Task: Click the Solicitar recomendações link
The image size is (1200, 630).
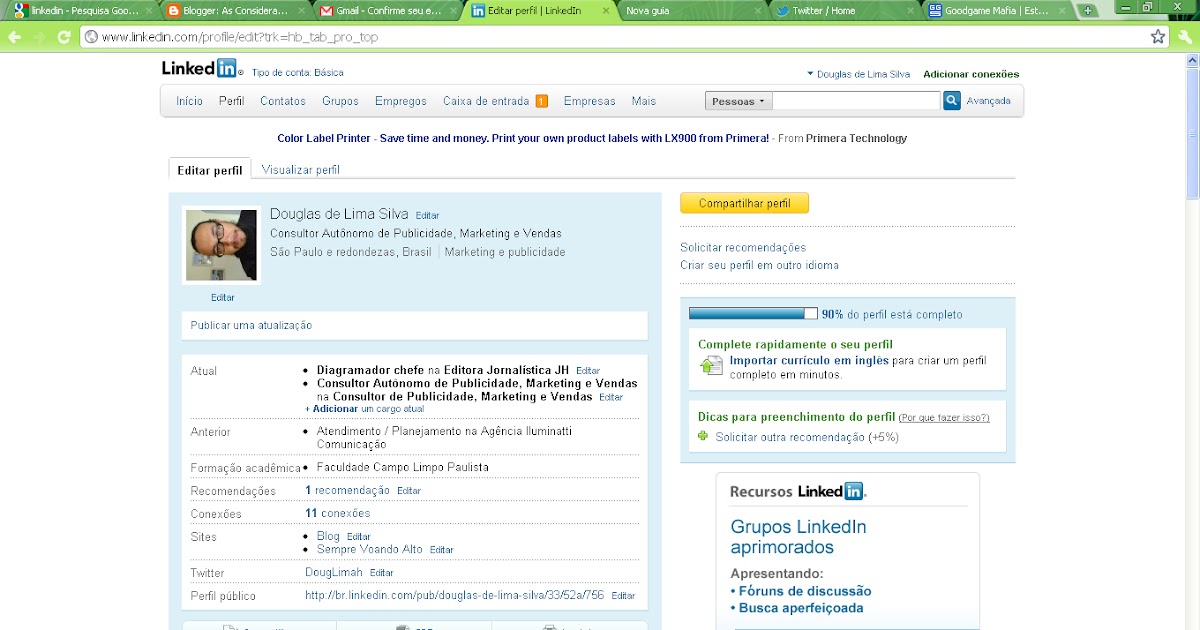Action: [743, 247]
